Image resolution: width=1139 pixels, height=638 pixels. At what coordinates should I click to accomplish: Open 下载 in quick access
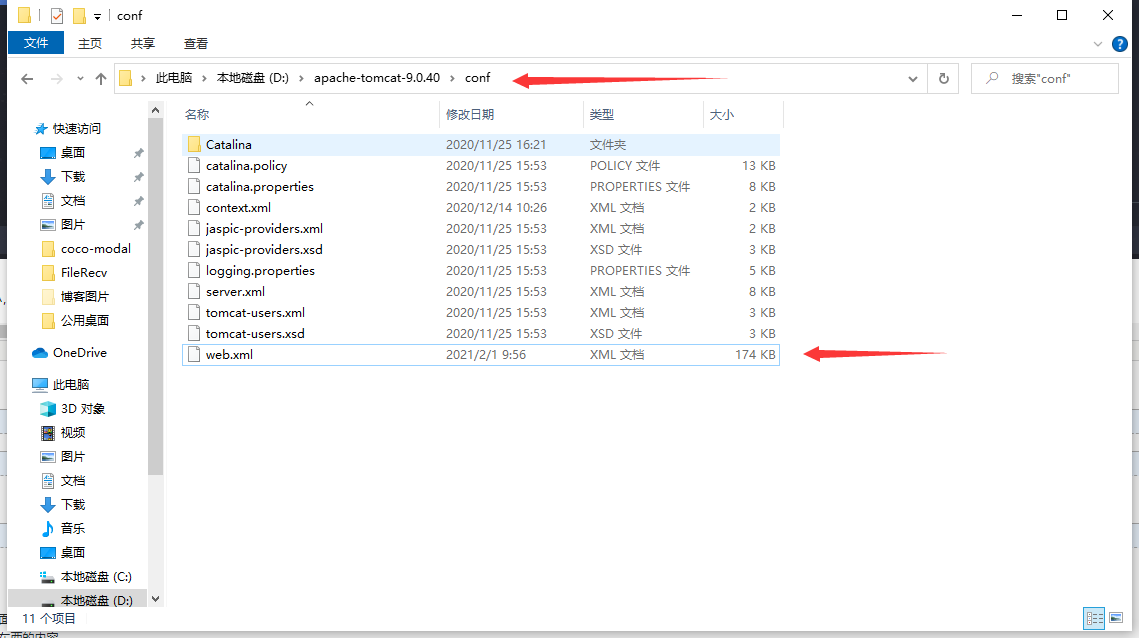(x=62, y=177)
